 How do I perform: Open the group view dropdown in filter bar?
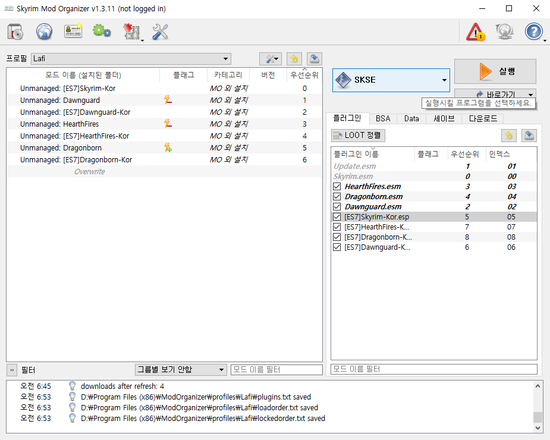[x=180, y=369]
